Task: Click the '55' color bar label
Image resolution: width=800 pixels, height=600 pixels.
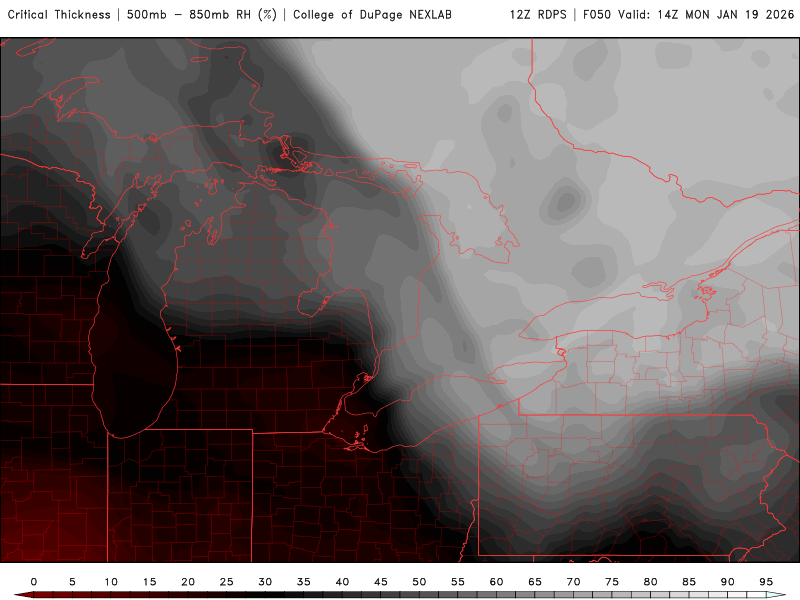Action: pos(458,582)
